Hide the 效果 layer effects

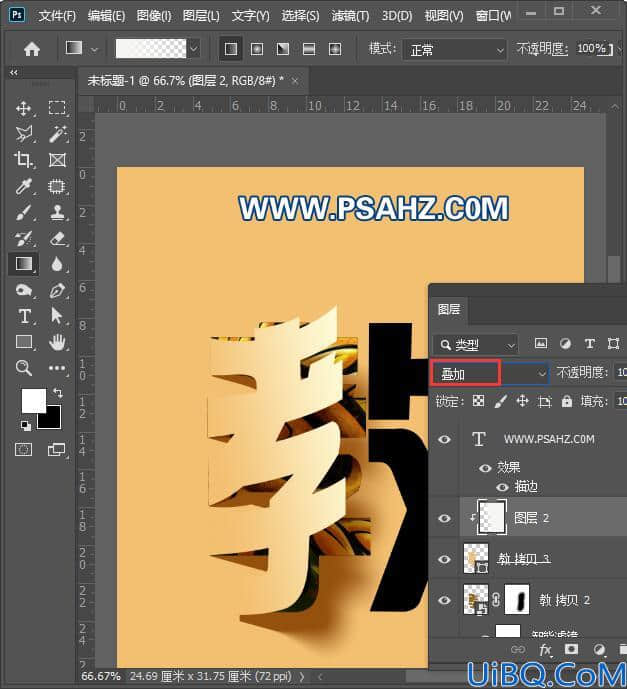click(x=485, y=468)
